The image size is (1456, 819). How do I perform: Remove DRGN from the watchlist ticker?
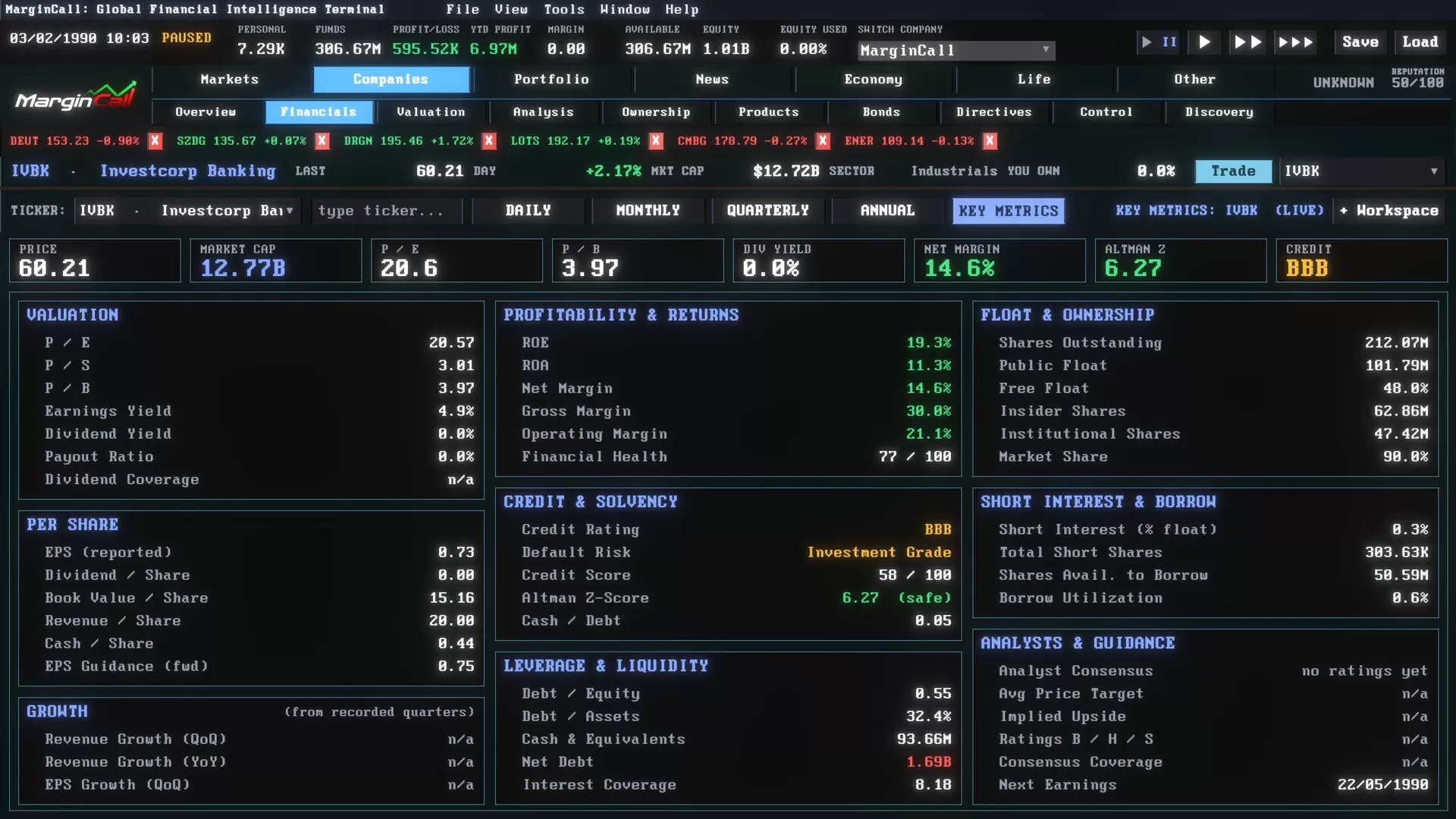click(x=489, y=141)
